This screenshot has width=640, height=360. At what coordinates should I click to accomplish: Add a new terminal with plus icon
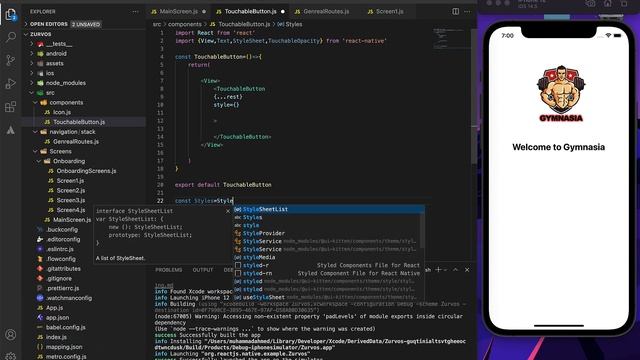pos(438,269)
